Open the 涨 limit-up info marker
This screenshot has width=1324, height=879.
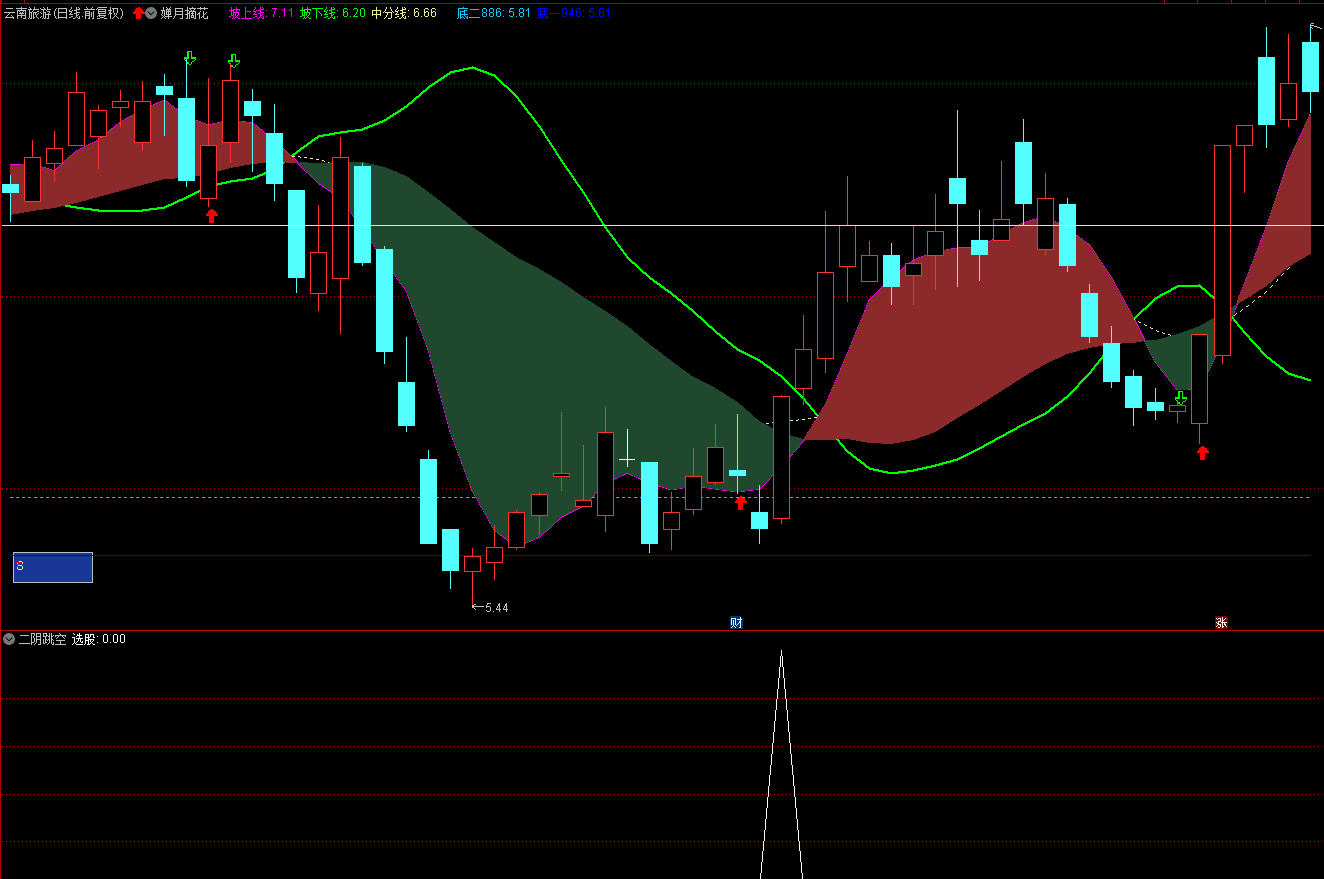(x=1221, y=622)
